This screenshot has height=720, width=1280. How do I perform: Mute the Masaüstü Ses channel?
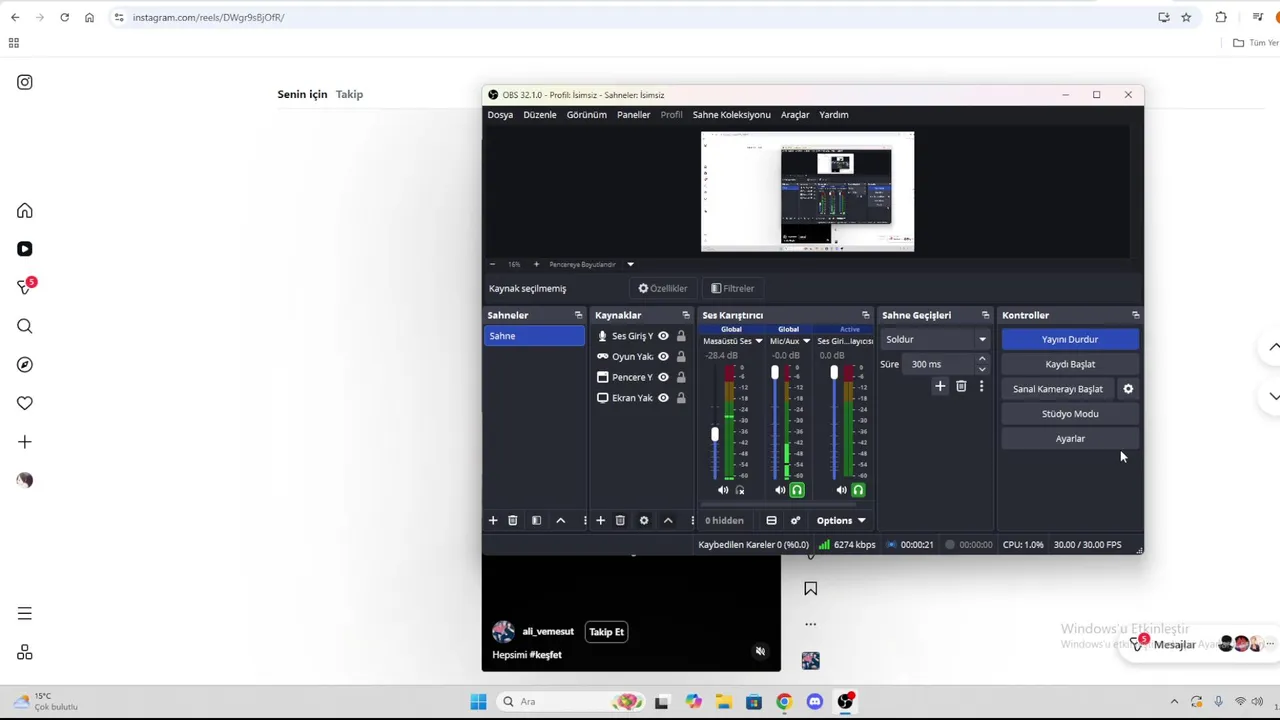click(723, 490)
